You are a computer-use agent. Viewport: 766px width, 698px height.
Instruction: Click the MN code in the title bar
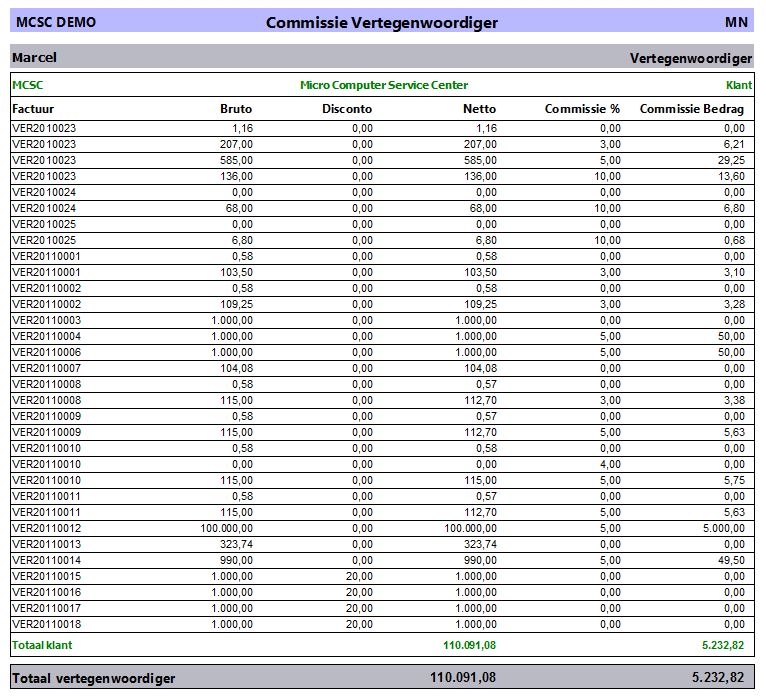pos(736,22)
